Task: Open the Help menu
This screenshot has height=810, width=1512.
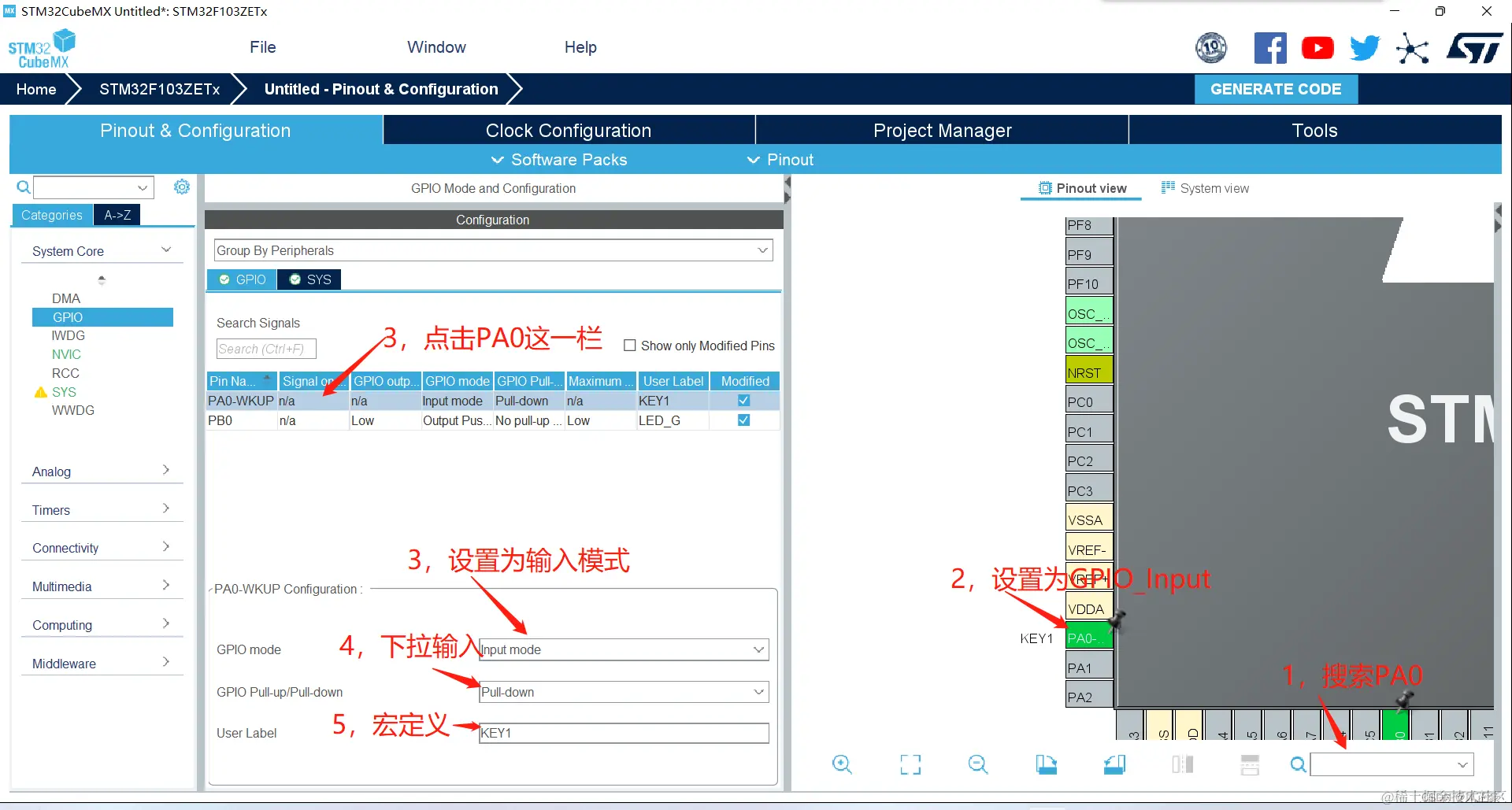Action: pyautogui.click(x=580, y=47)
